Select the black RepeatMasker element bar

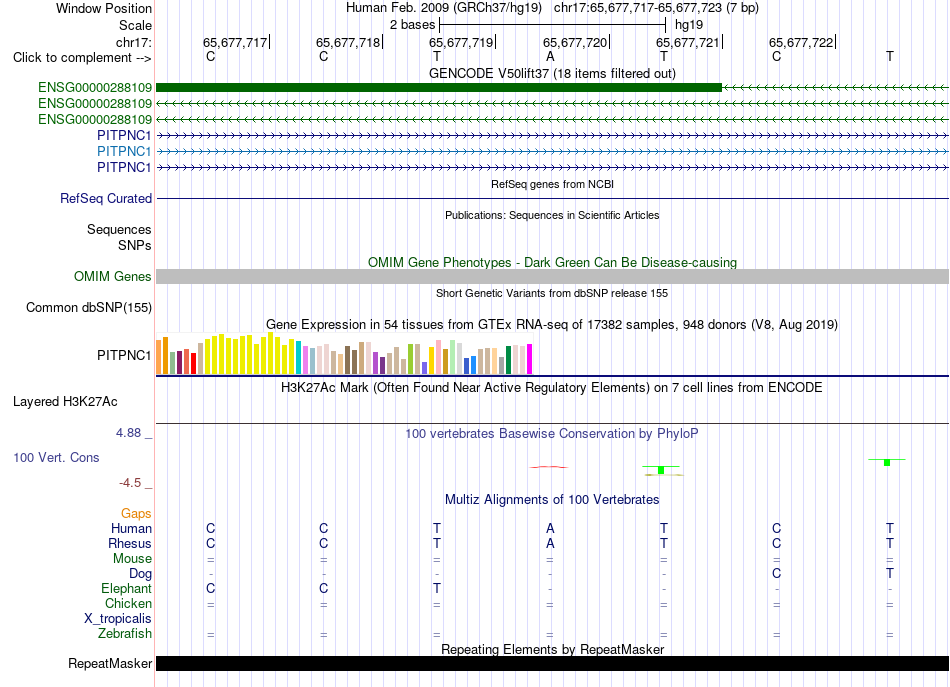(552, 663)
